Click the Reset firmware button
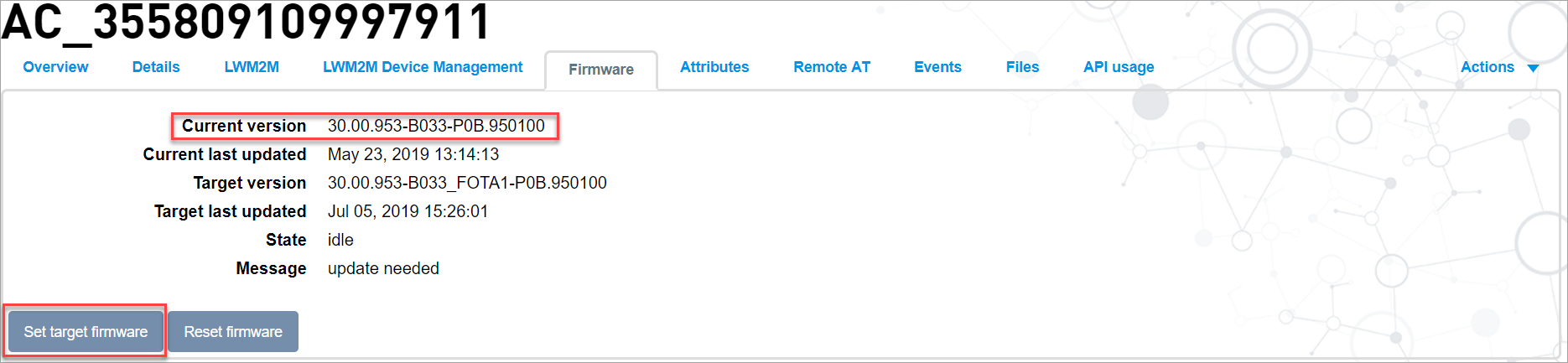Image resolution: width=1568 pixels, height=363 pixels. pyautogui.click(x=233, y=332)
